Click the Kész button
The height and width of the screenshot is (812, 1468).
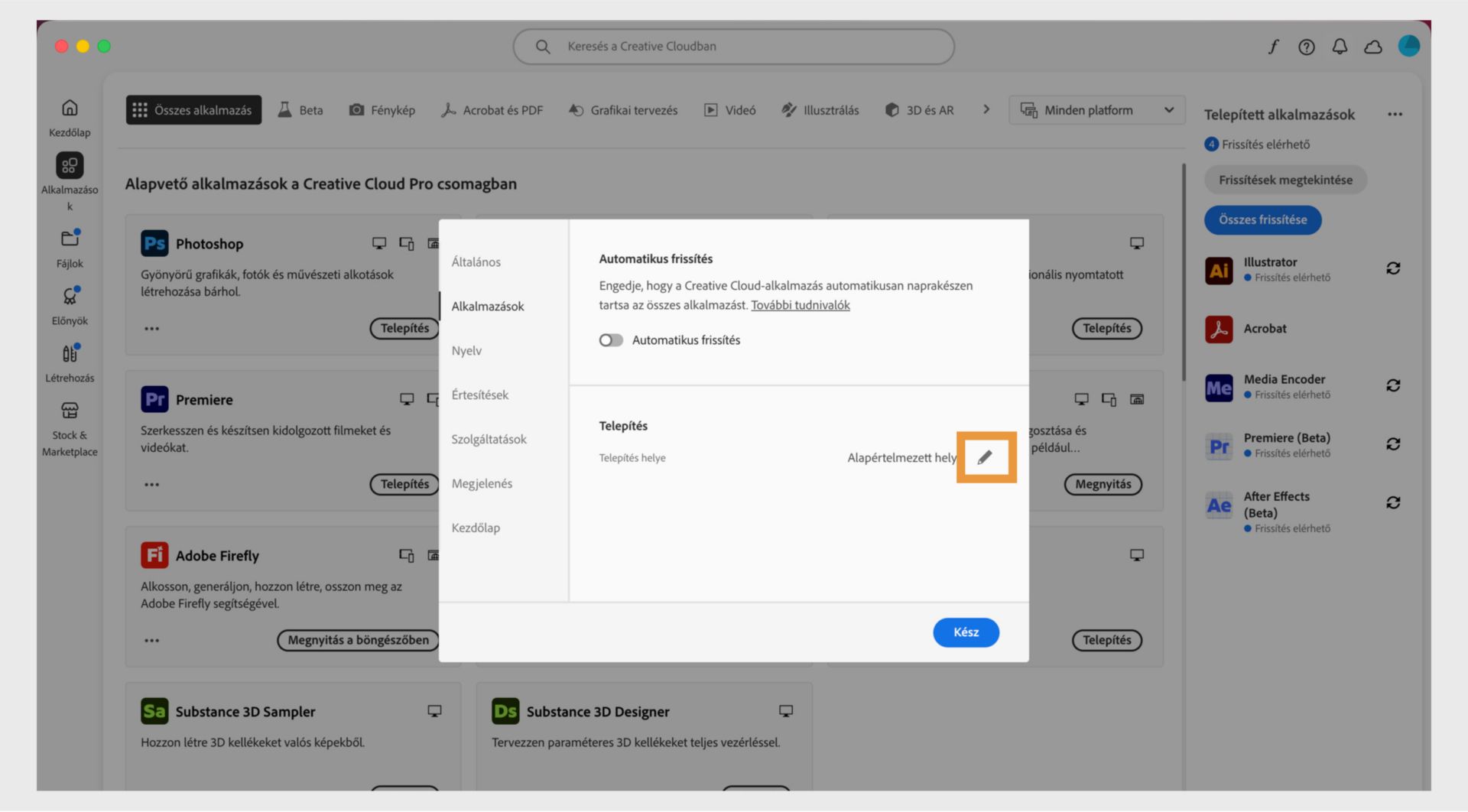coord(966,632)
